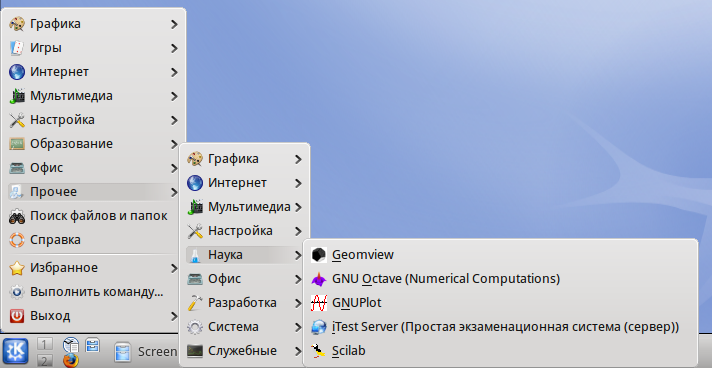Click the globe icon for Интернет in submenu
This screenshot has width=712, height=368.
point(195,183)
